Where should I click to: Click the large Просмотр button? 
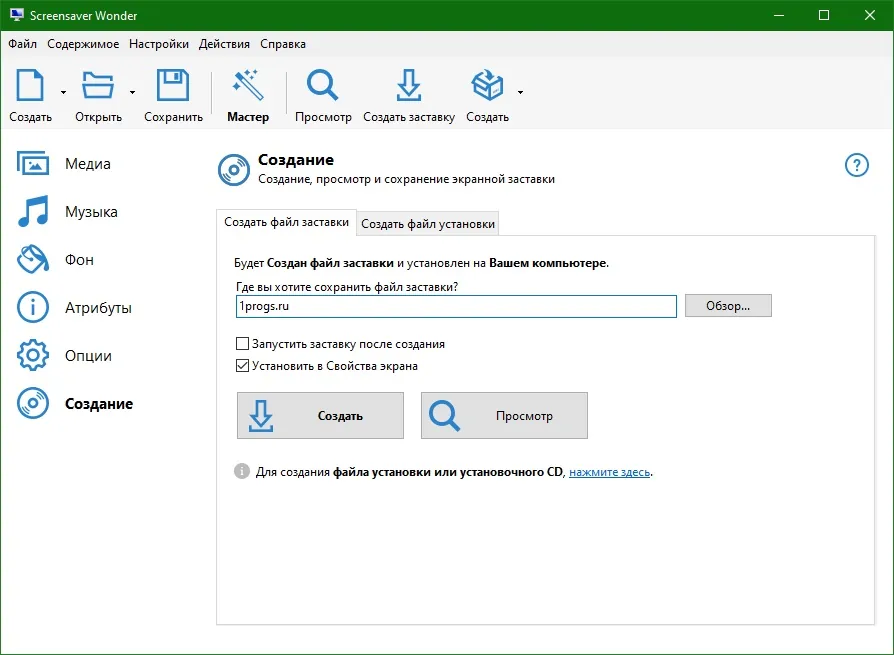tap(504, 416)
